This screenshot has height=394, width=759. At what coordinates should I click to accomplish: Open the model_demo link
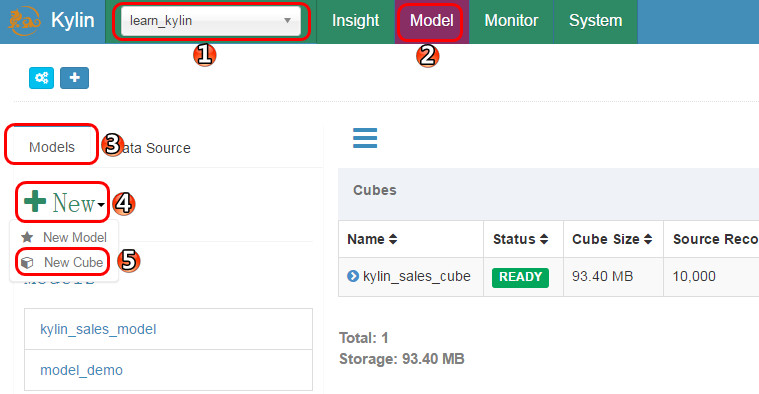tap(81, 370)
